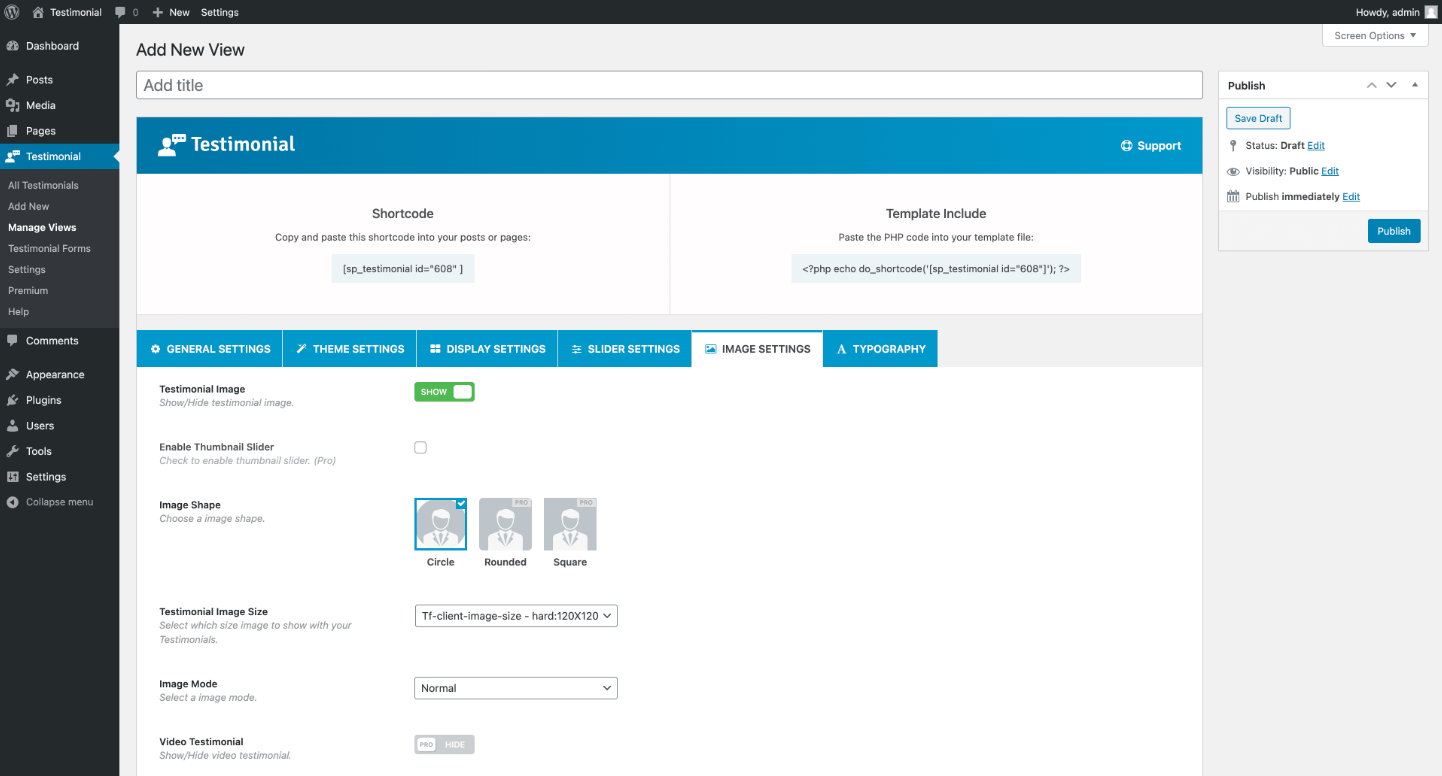
Task: Open Premium submenu item
Action: (28, 291)
